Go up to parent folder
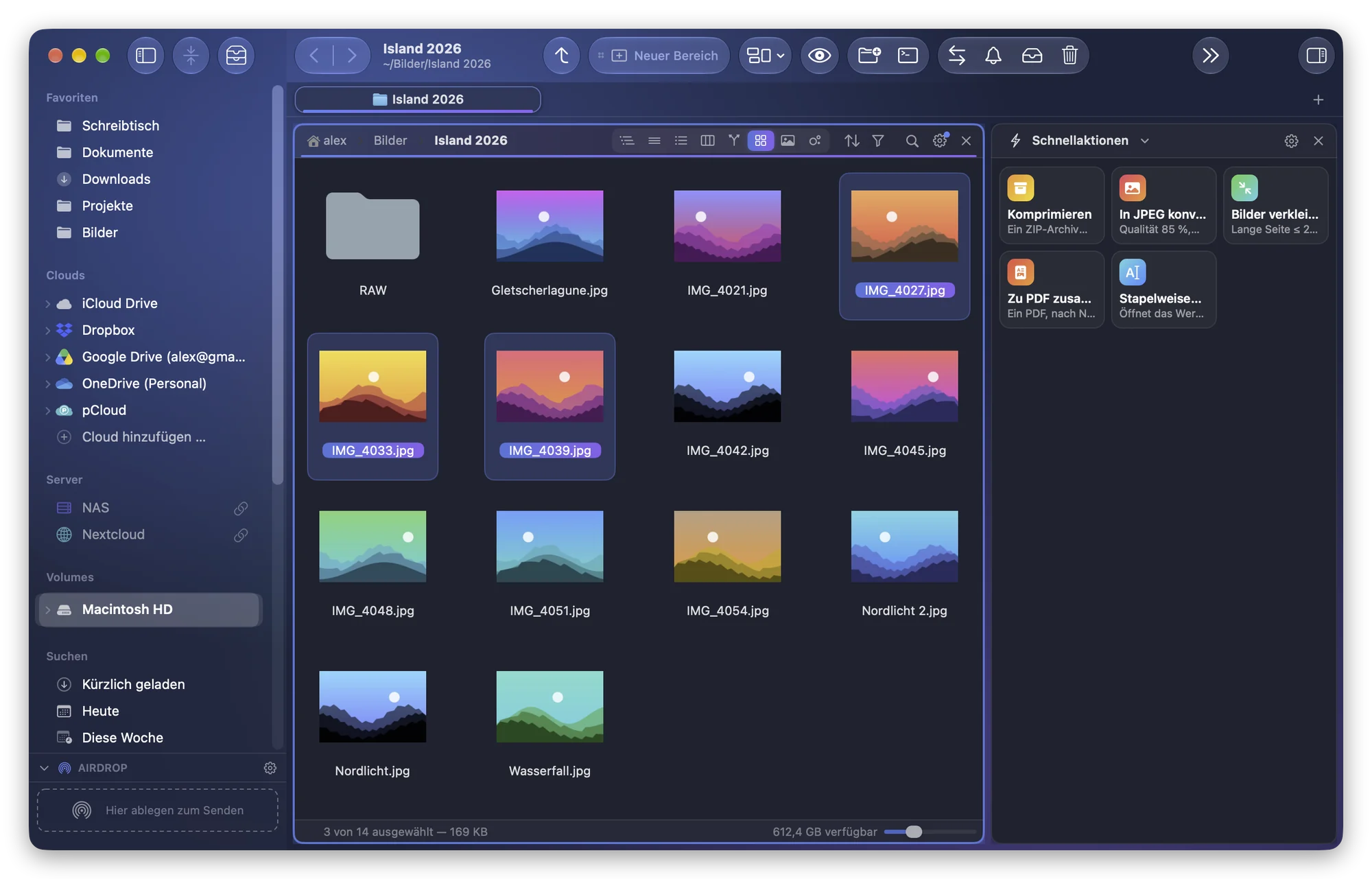This screenshot has width=1372, height=879. click(561, 56)
